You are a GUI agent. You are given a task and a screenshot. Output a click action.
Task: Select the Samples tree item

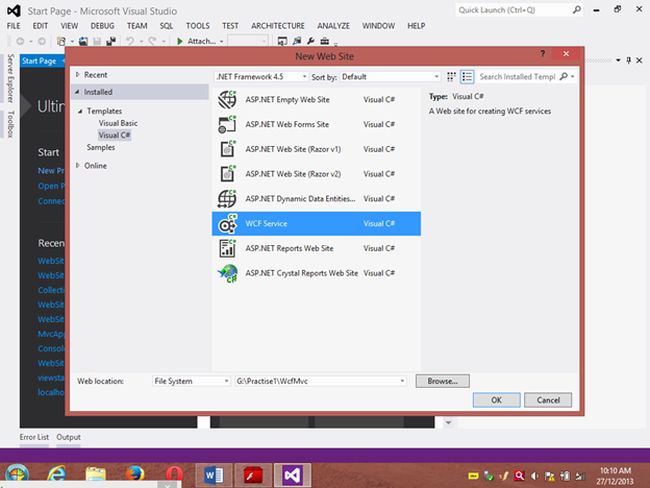click(x=101, y=147)
